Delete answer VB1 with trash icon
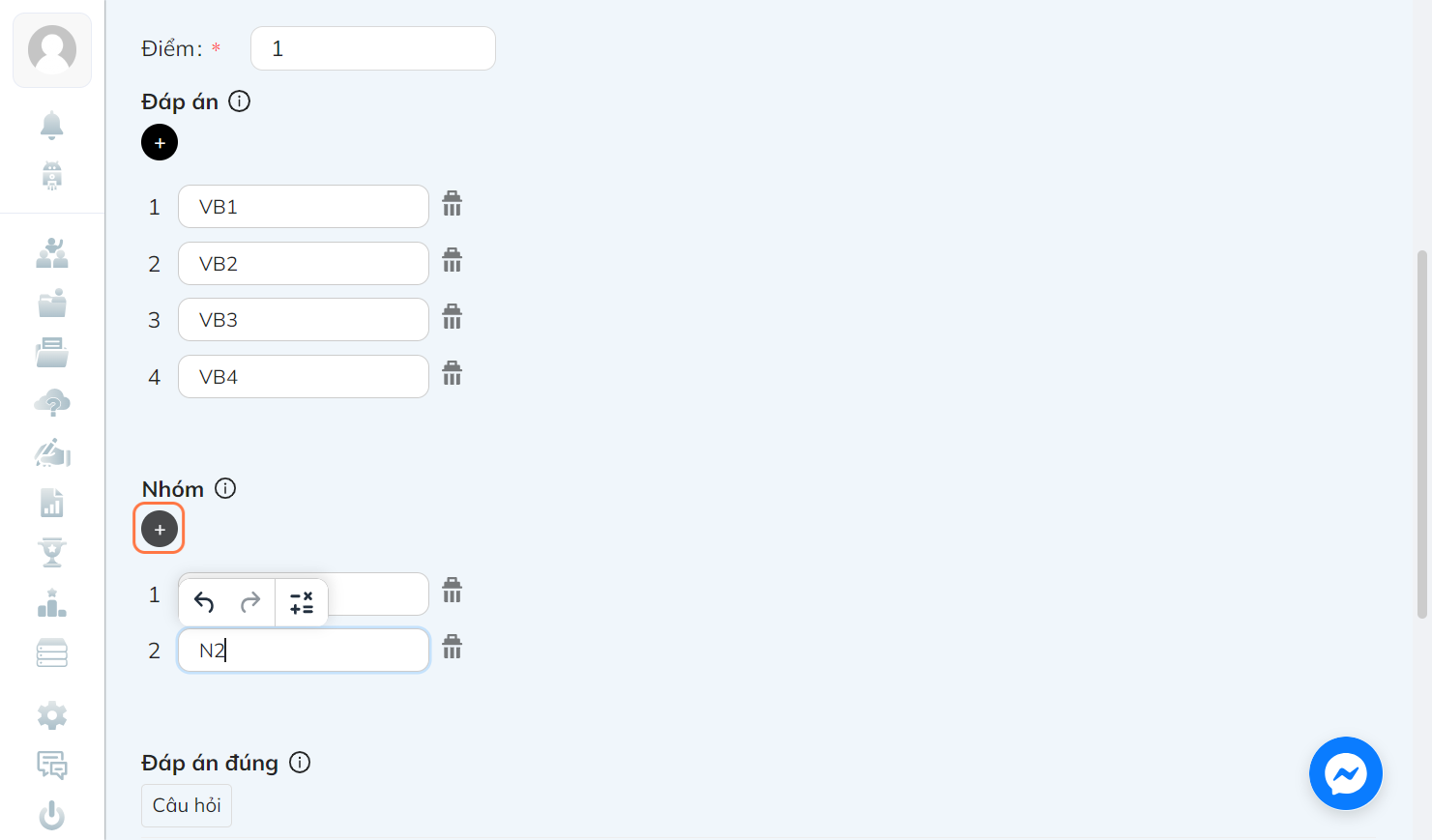The width and height of the screenshot is (1432, 840). click(x=452, y=204)
